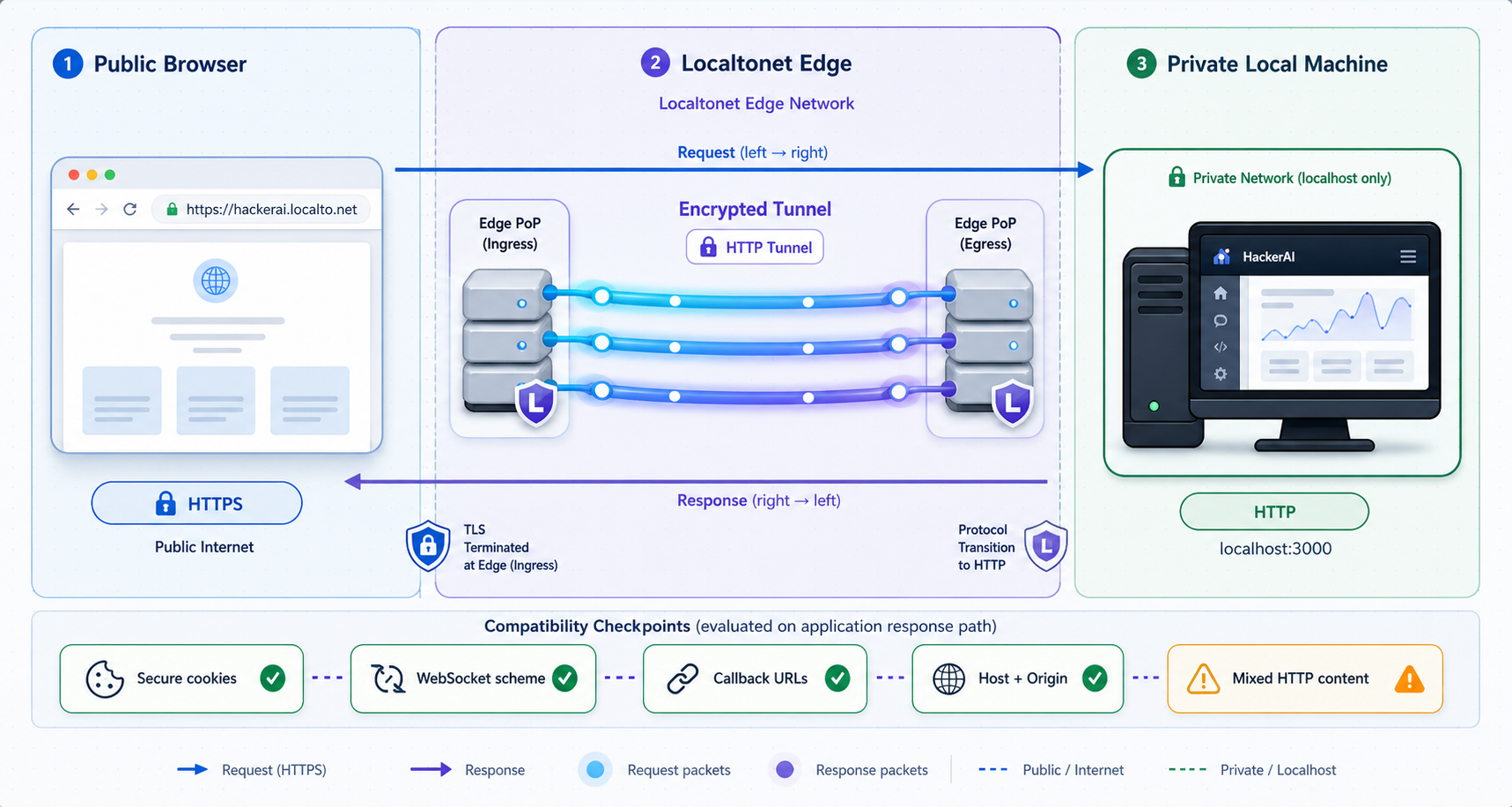Click the HackerAI chat sidebar icon
Image resolution: width=1512 pixels, height=807 pixels.
(x=1221, y=321)
